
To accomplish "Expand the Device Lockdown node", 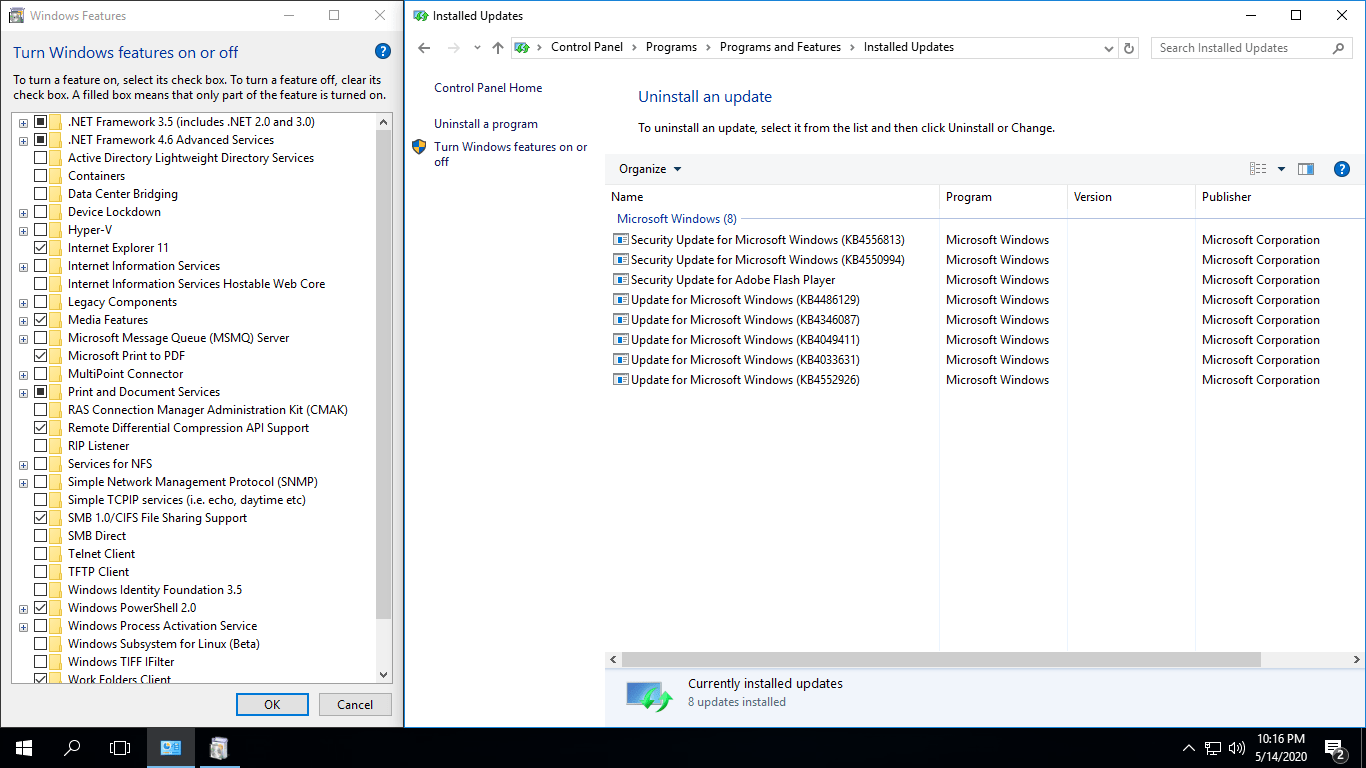I will tap(23, 212).
